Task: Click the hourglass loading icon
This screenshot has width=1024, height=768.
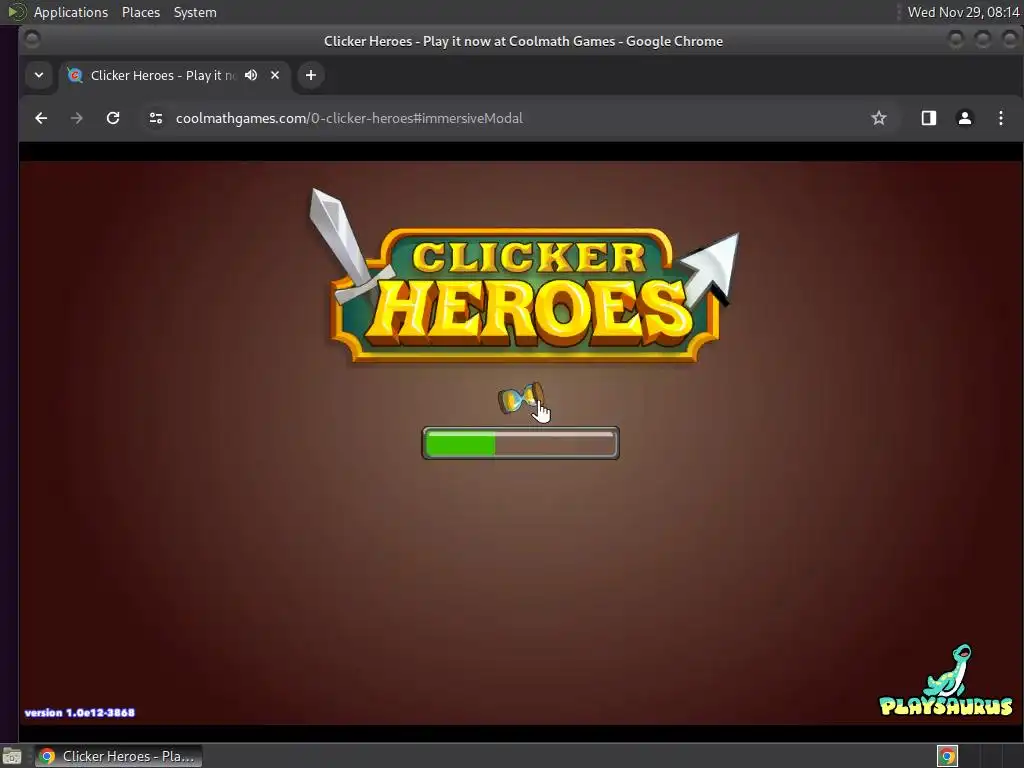Action: pyautogui.click(x=520, y=398)
